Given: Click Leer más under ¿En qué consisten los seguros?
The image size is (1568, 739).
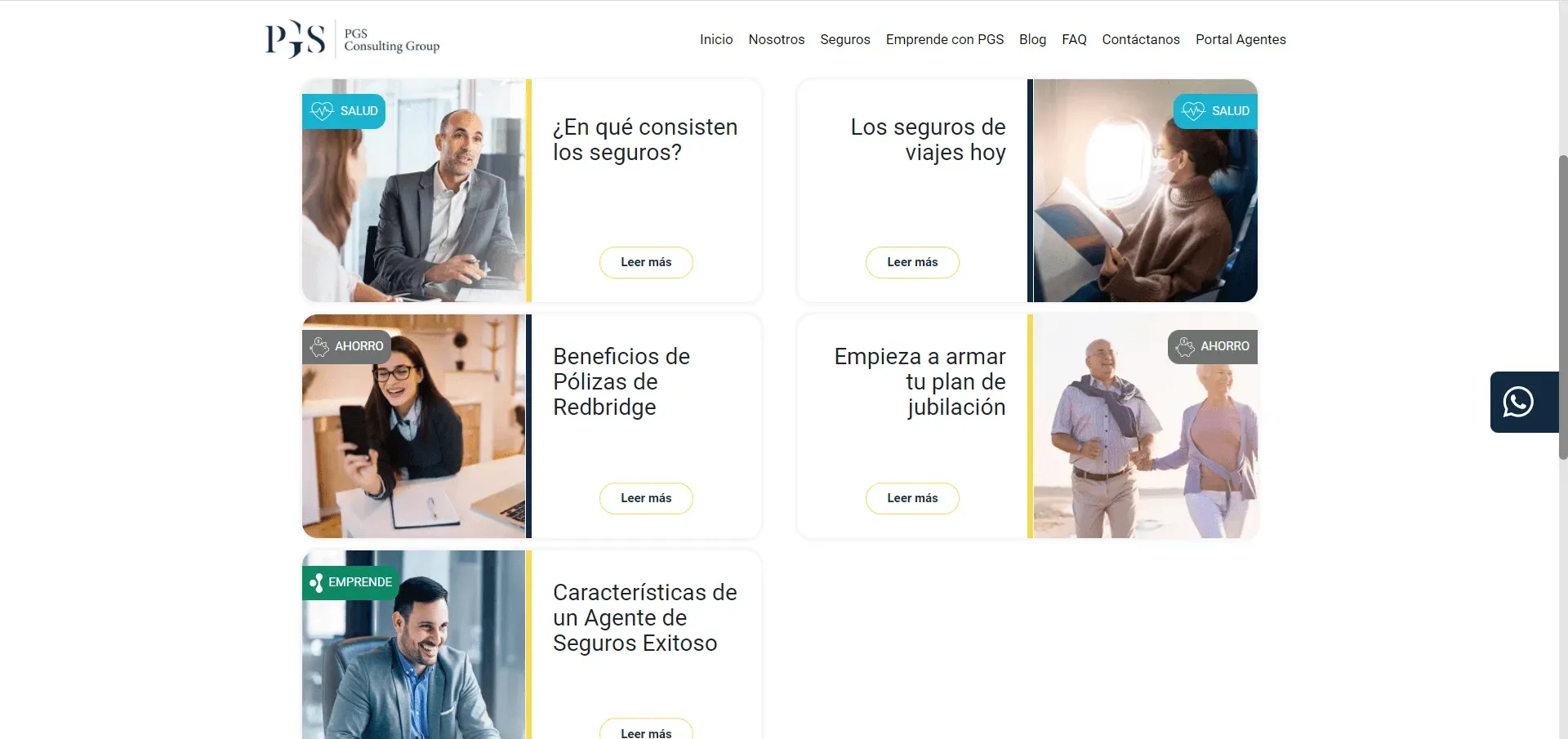Looking at the screenshot, I should (x=646, y=262).
